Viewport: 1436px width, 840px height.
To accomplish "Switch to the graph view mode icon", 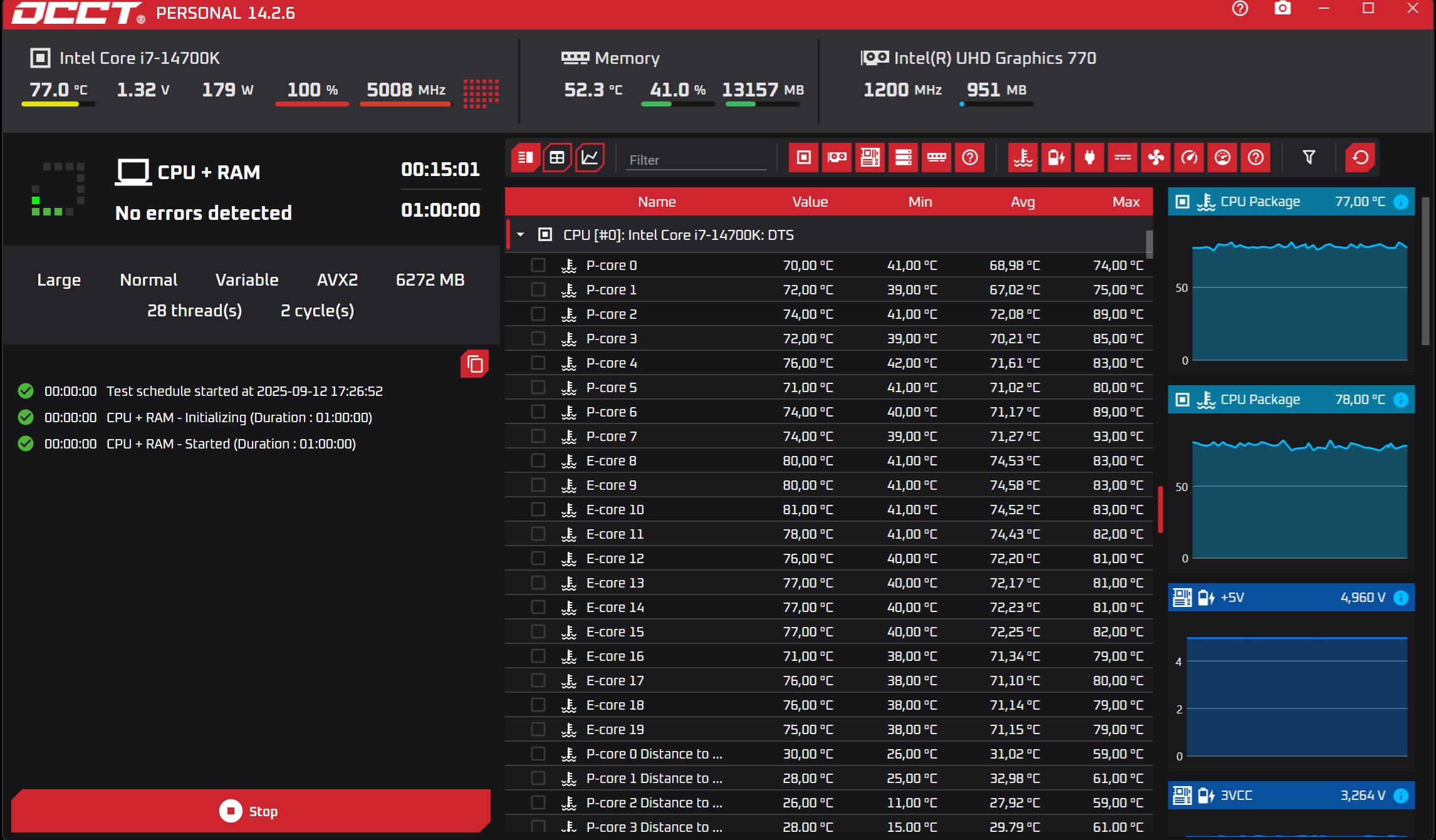I will point(590,157).
